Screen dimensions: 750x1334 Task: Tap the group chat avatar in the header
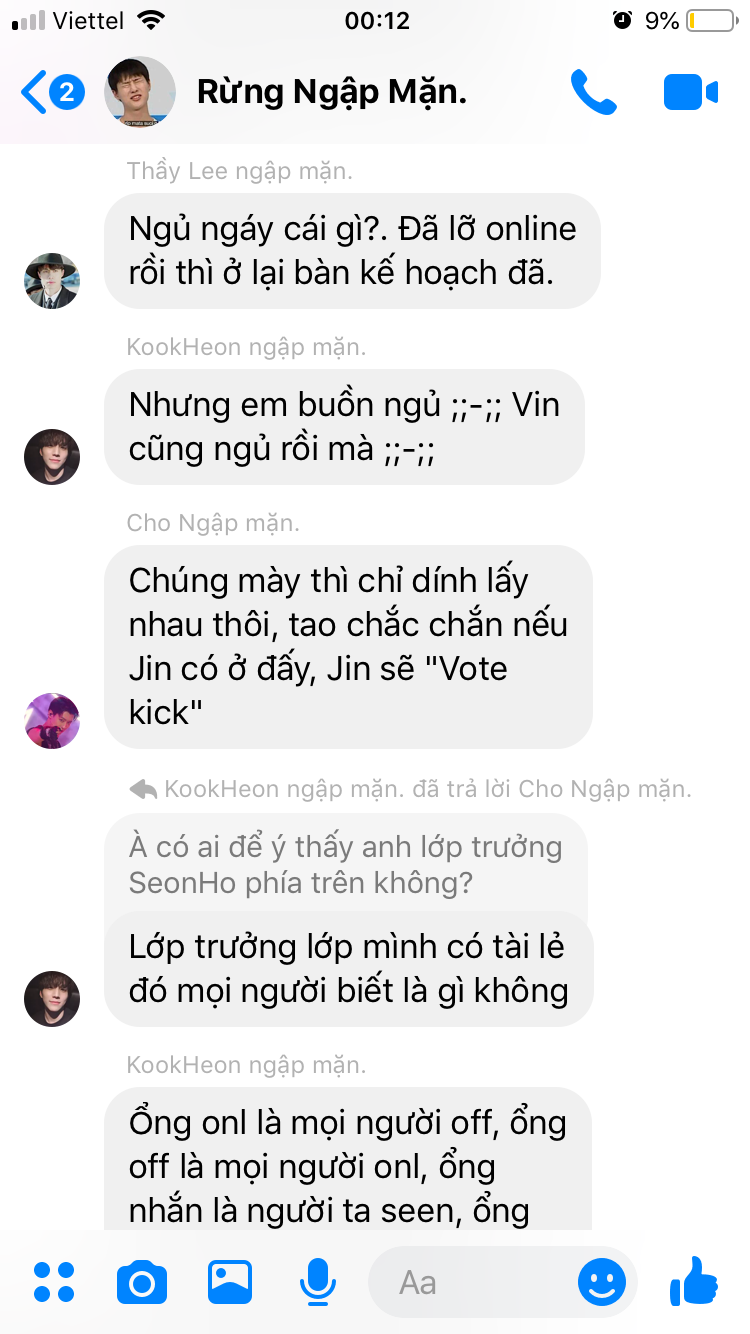[x=141, y=92]
